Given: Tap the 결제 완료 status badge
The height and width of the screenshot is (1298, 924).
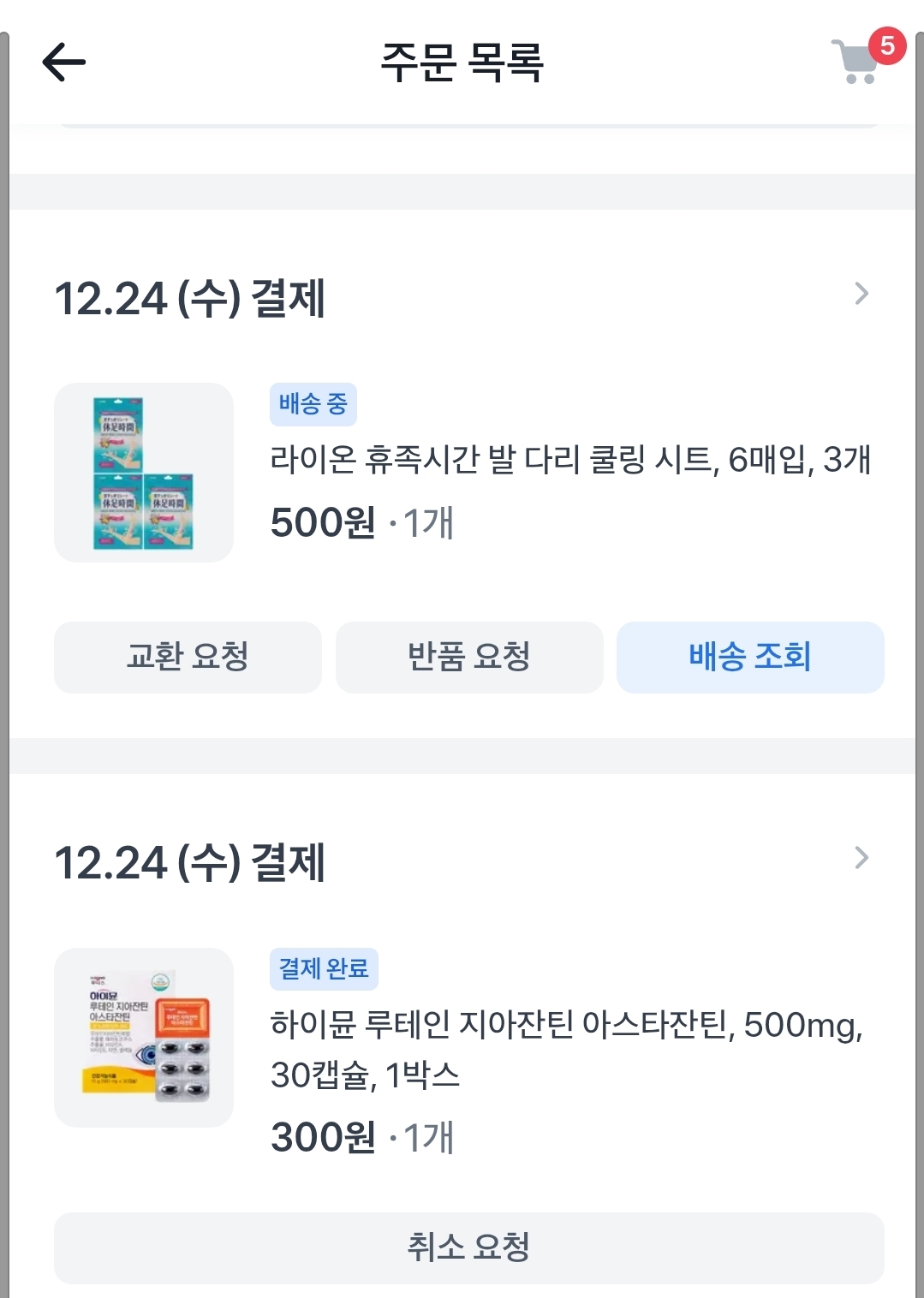Looking at the screenshot, I should [x=324, y=968].
